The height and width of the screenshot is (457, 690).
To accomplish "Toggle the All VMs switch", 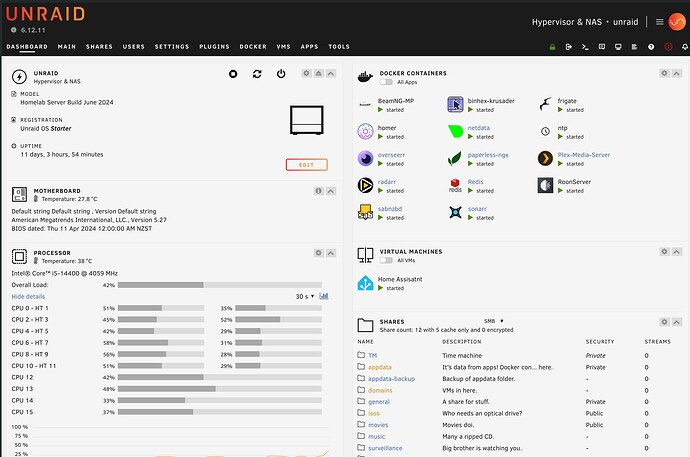I will [386, 260].
